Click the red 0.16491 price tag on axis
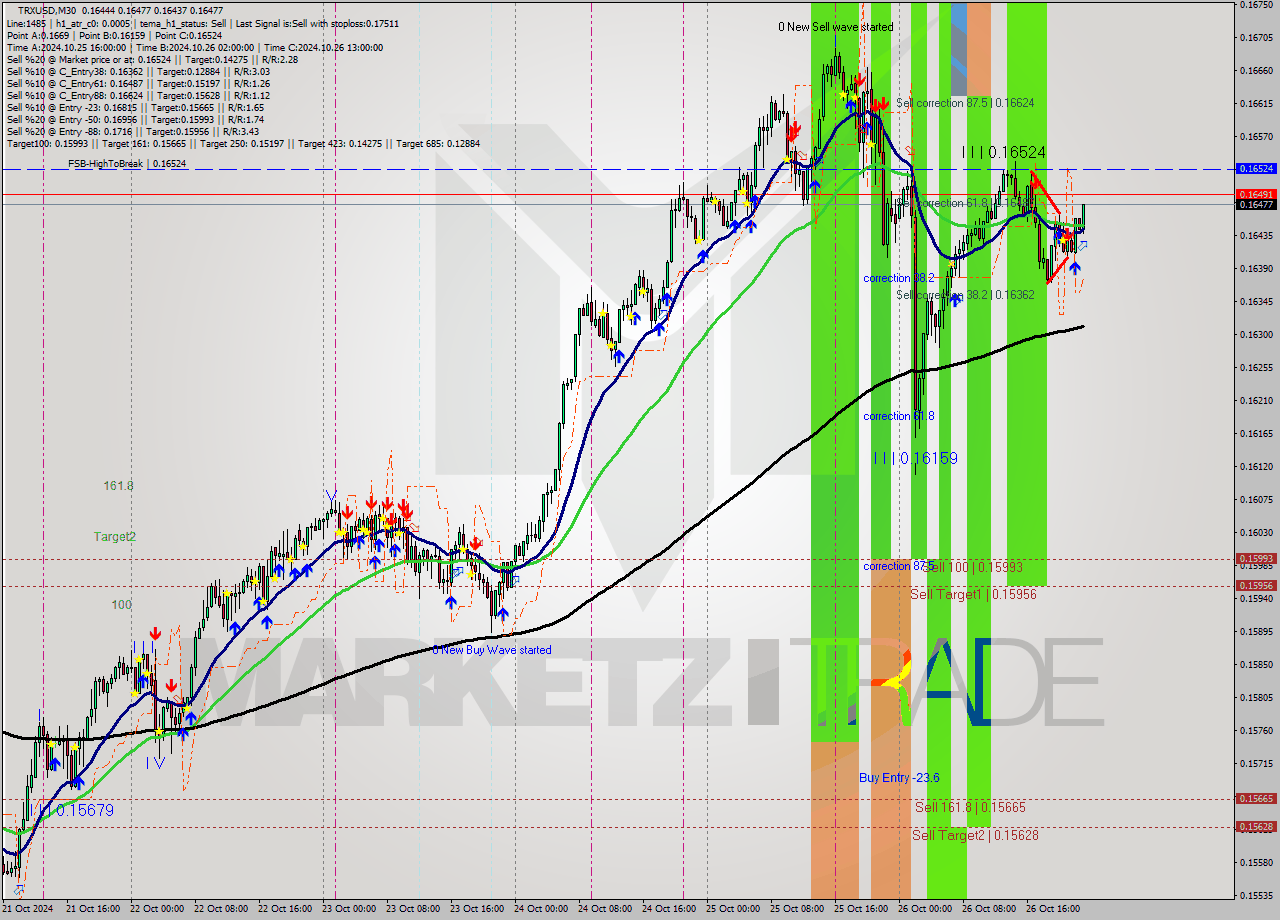 pyautogui.click(x=1256, y=194)
